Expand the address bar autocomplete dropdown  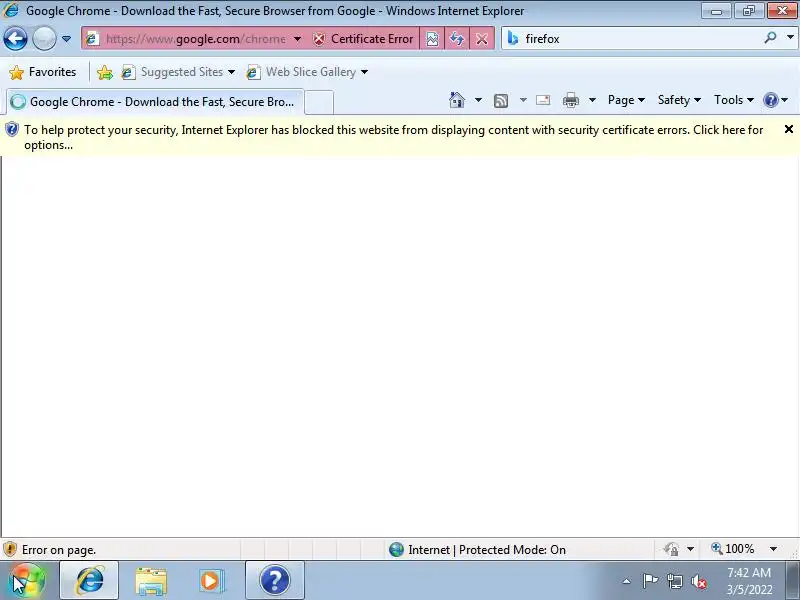(x=297, y=39)
